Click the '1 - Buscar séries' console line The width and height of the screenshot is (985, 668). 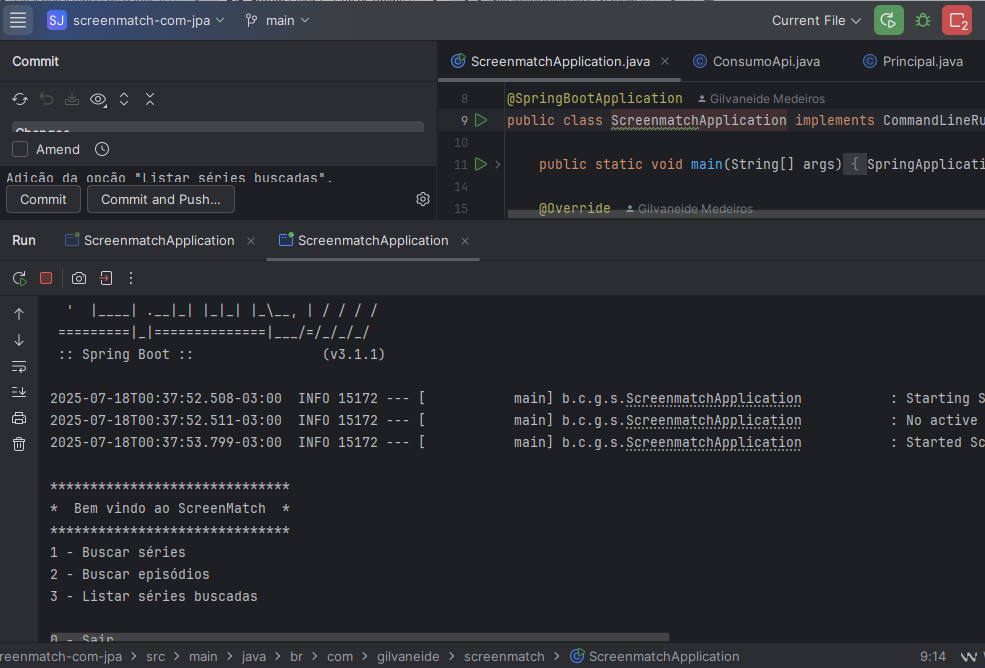[x=118, y=552]
